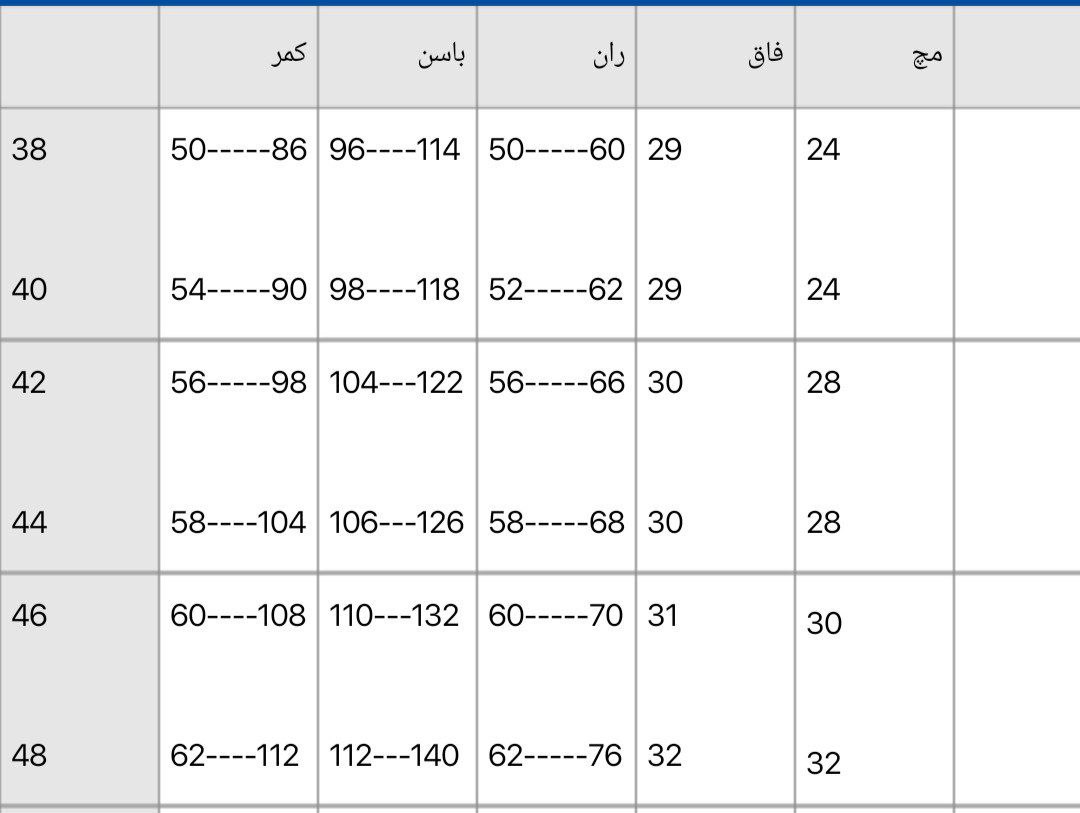This screenshot has width=1080, height=813.
Task: Select the cell reading 56-----66
Action: 556,383
